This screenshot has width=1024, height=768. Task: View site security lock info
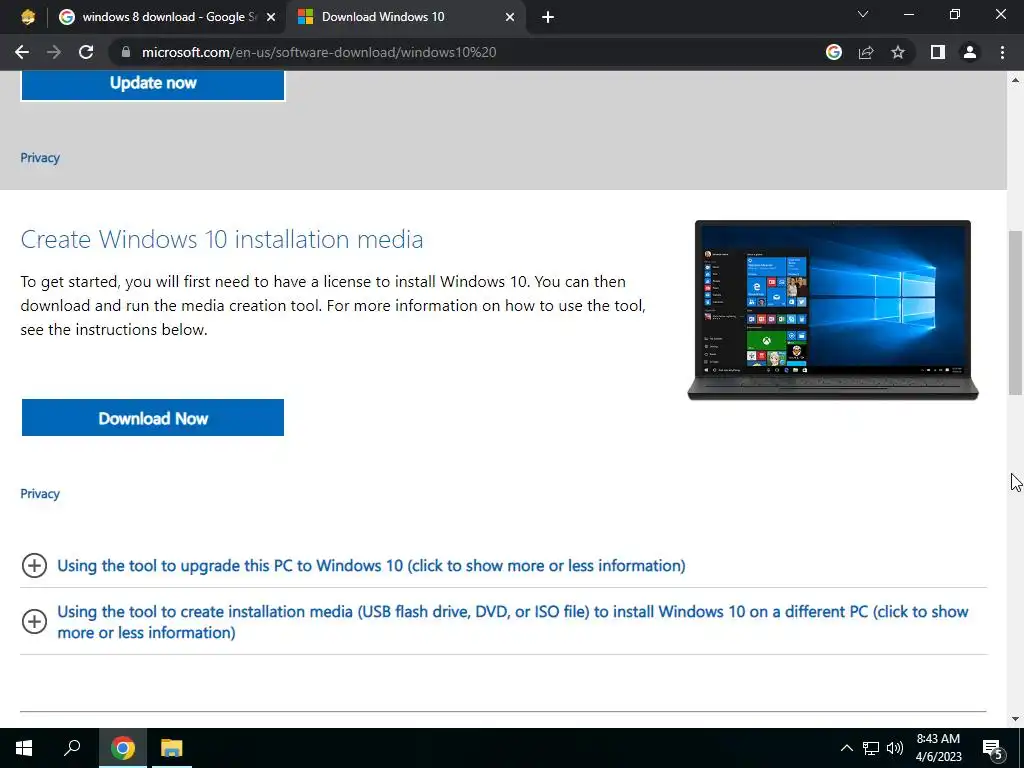(x=126, y=52)
